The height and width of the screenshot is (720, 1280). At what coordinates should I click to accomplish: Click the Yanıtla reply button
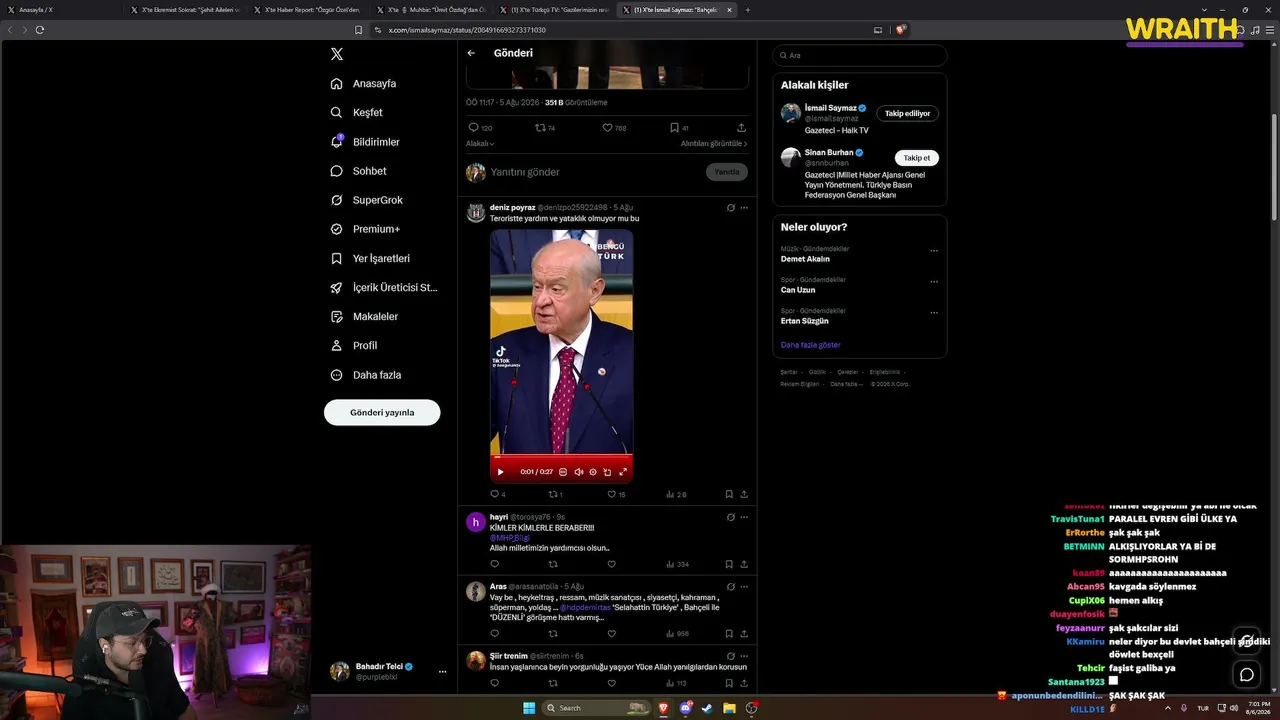point(727,172)
